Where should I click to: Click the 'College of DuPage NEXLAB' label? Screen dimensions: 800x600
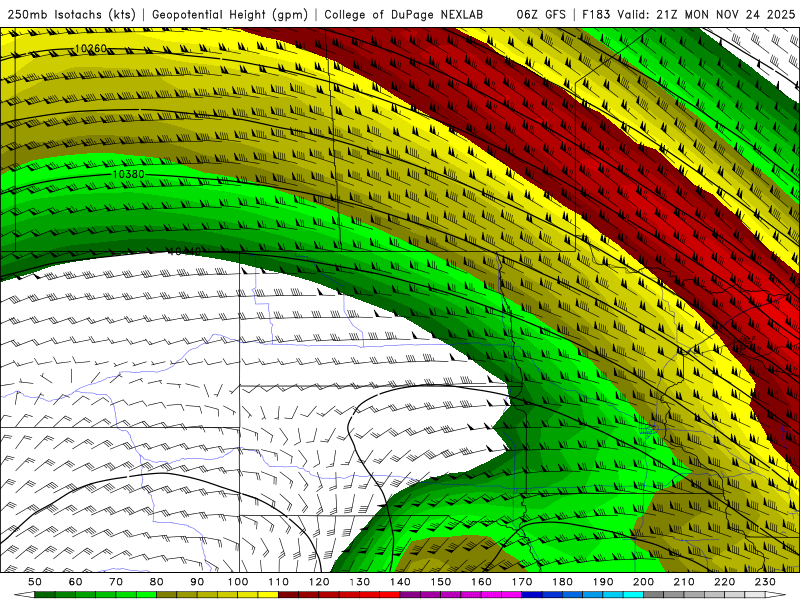pyautogui.click(x=403, y=14)
